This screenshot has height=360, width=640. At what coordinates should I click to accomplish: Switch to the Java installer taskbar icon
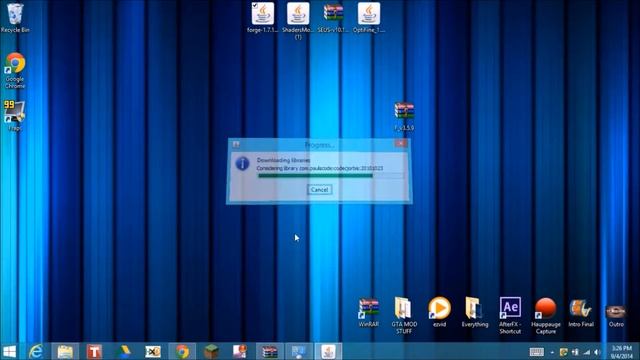click(329, 351)
